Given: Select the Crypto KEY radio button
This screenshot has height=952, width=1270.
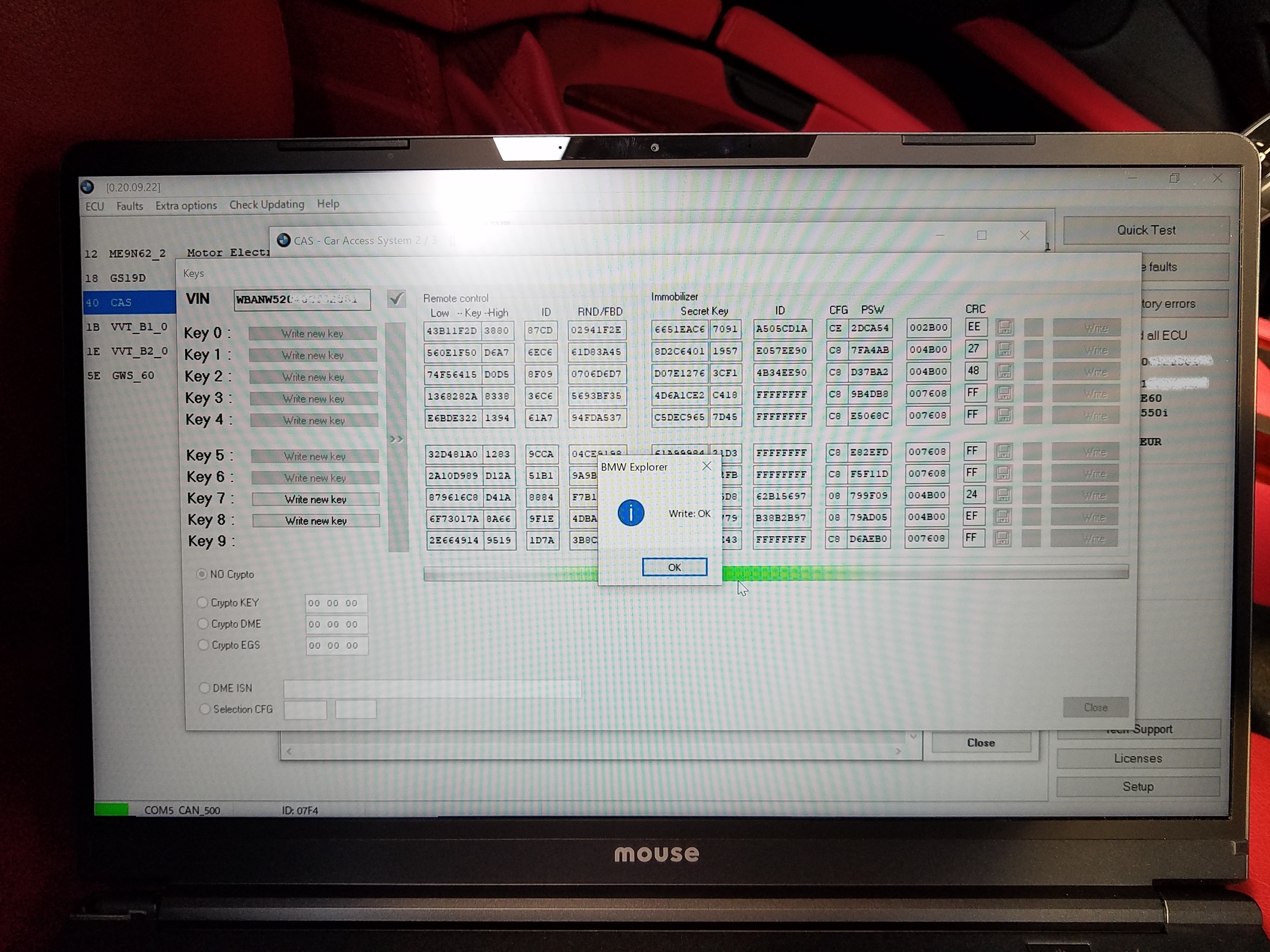Looking at the screenshot, I should click(202, 602).
